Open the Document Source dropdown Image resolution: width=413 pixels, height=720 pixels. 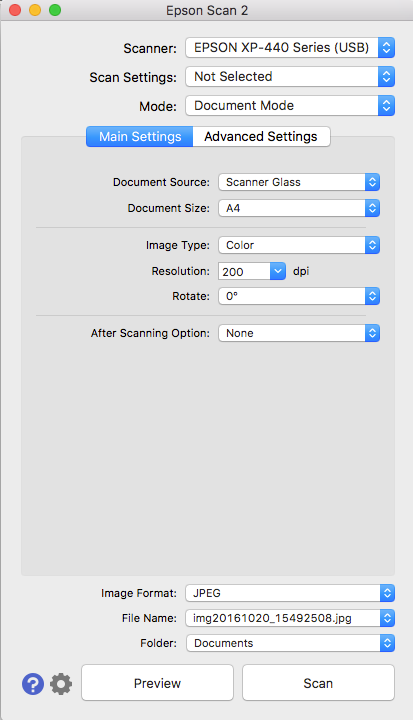point(299,182)
